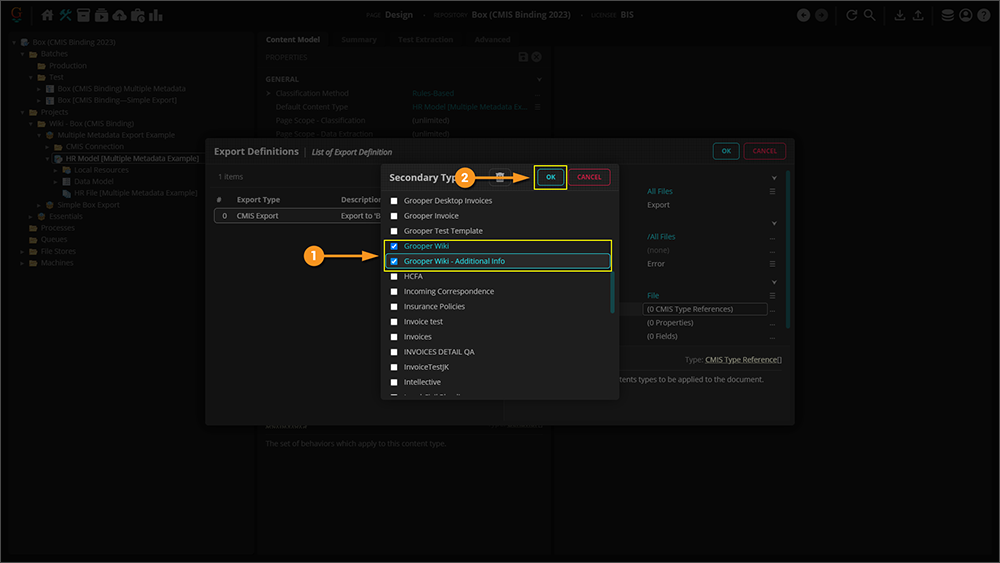Image resolution: width=1000 pixels, height=563 pixels.
Task: Click the refresh icon in top bar
Action: coord(851,15)
